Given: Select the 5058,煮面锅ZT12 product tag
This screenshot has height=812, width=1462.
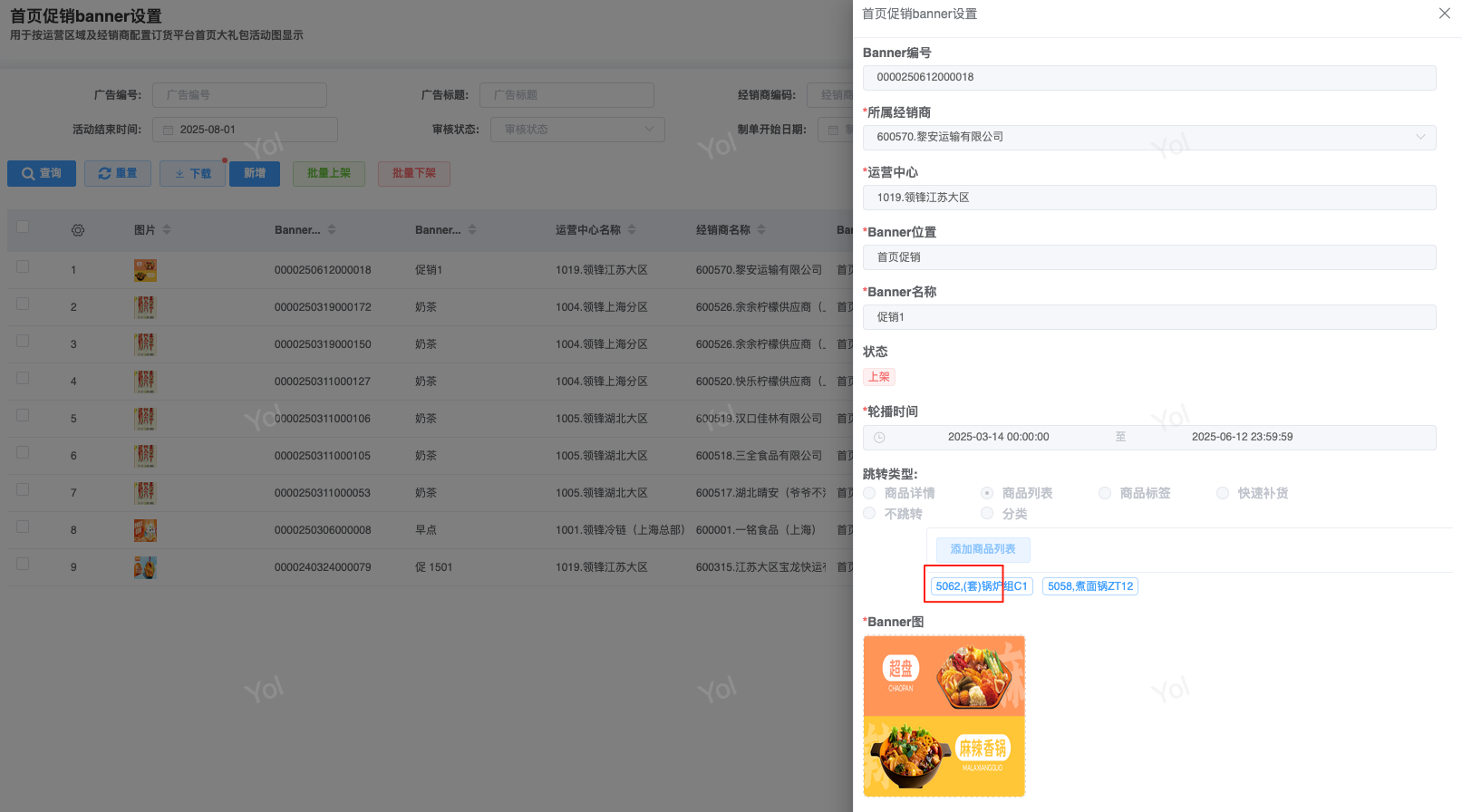Looking at the screenshot, I should pyautogui.click(x=1090, y=586).
